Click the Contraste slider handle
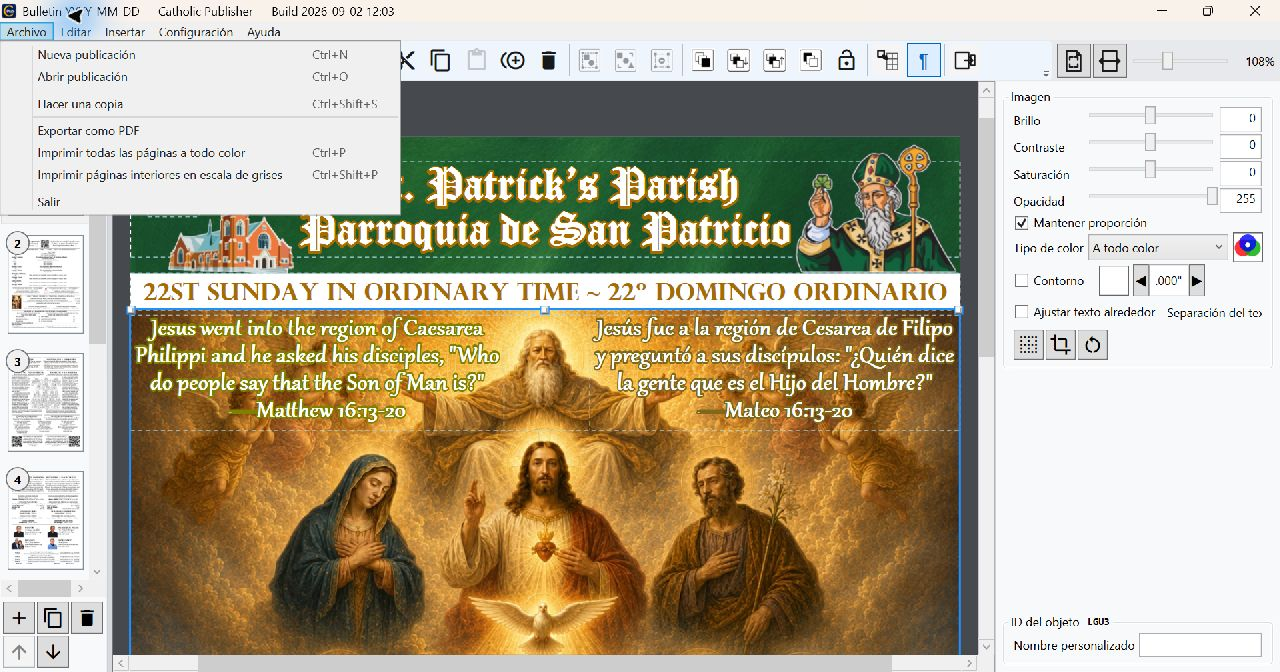The width and height of the screenshot is (1280, 672). click(1150, 142)
